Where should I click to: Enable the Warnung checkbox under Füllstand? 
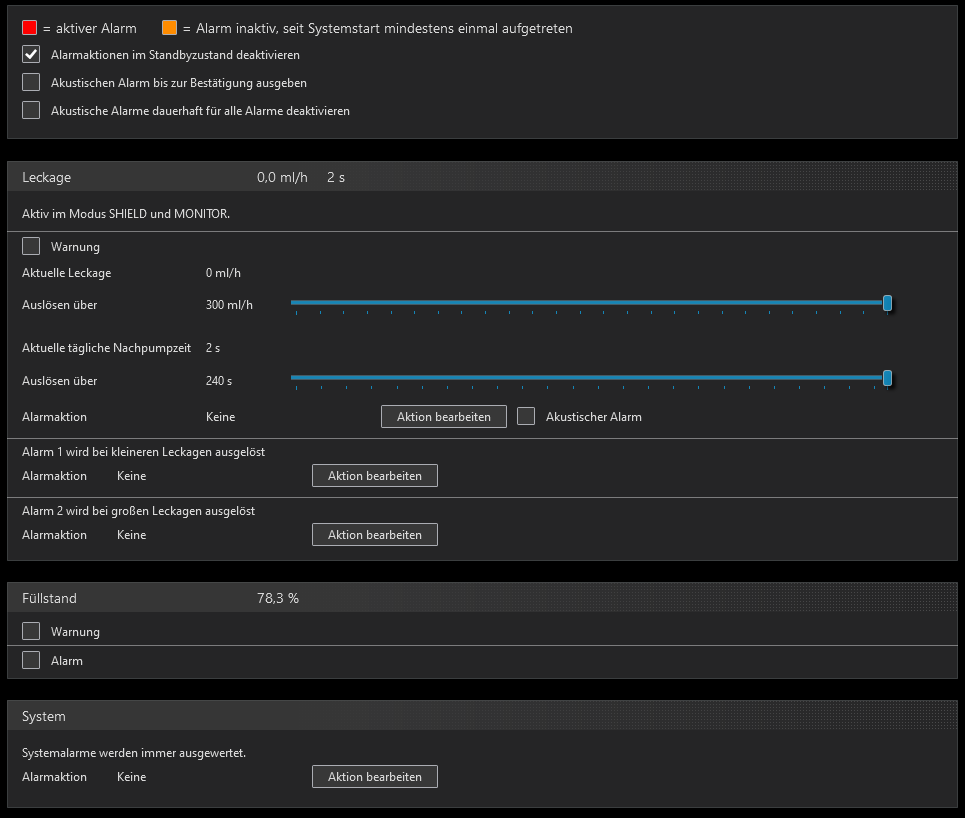tap(31, 631)
